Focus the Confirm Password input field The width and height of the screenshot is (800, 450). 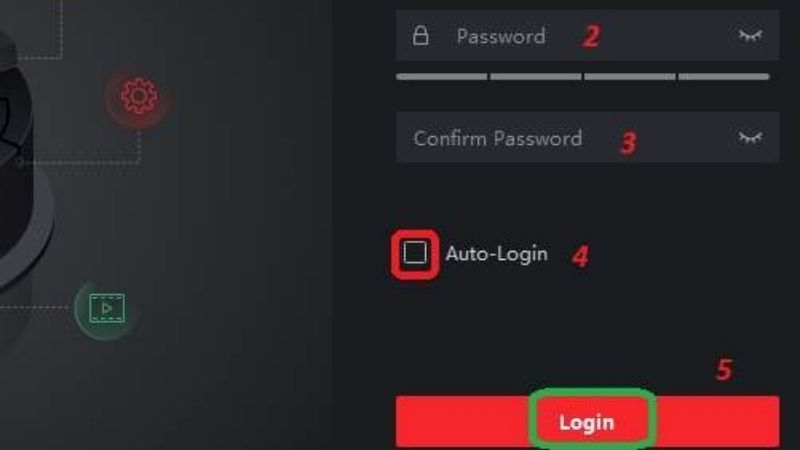[x=587, y=138]
